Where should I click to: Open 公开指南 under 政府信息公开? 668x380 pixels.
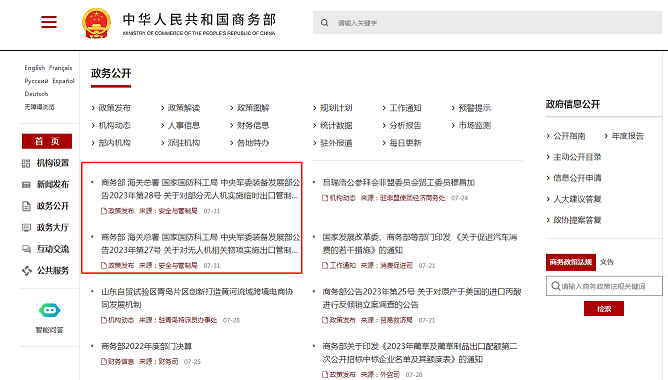[x=569, y=136]
